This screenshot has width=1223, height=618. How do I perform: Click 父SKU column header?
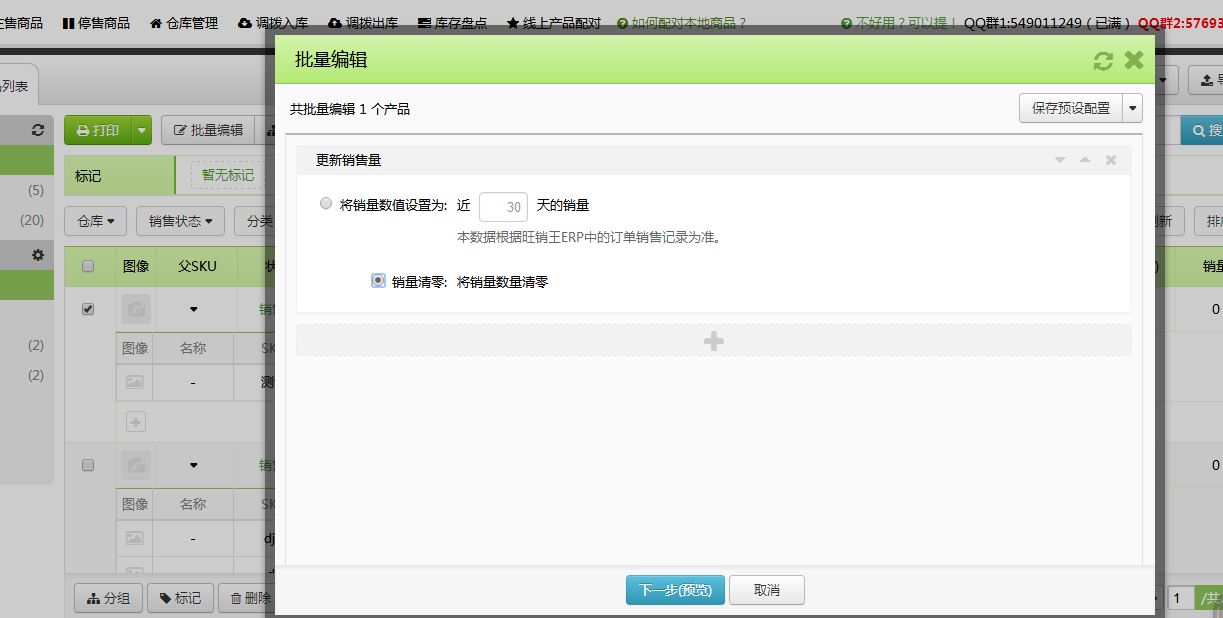(x=197, y=266)
